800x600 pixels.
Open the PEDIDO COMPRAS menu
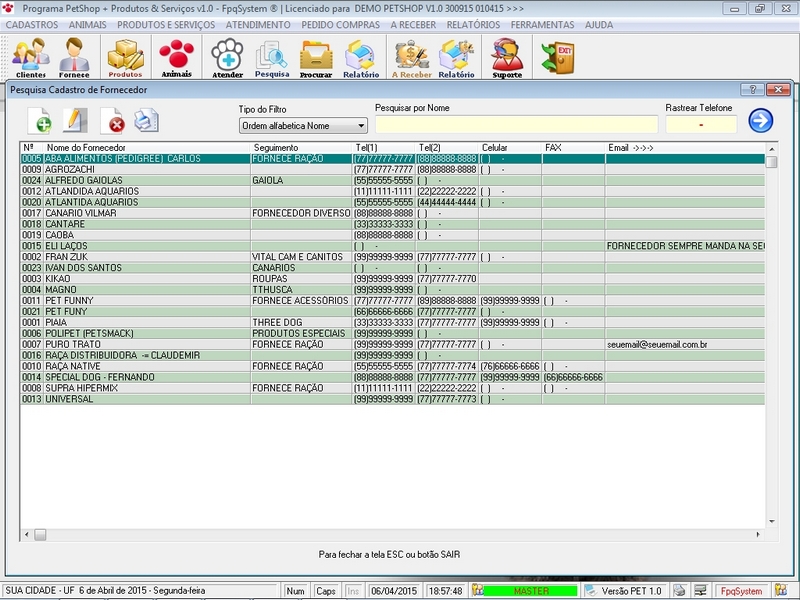(340, 25)
